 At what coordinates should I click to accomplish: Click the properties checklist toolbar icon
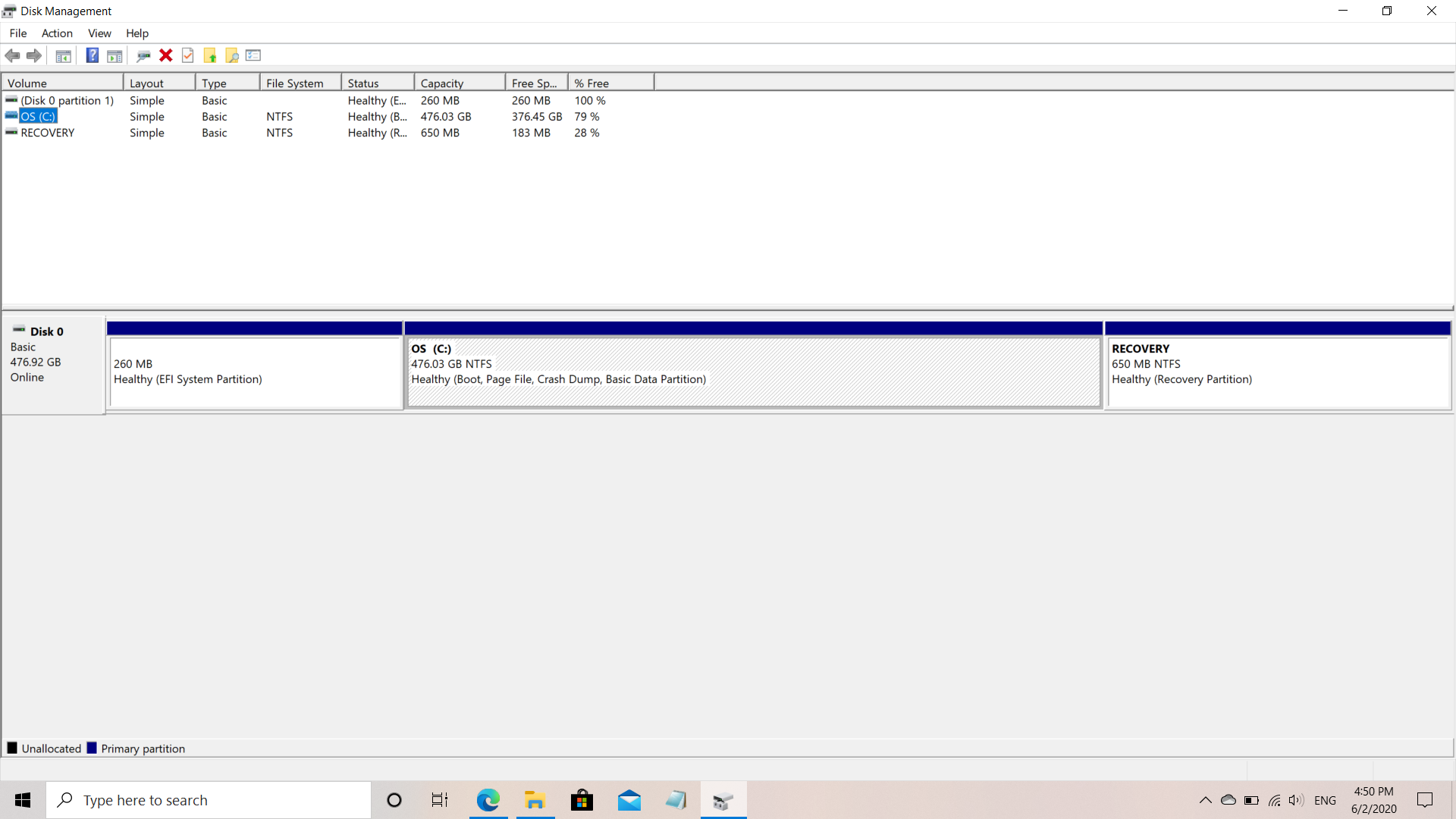coord(253,55)
